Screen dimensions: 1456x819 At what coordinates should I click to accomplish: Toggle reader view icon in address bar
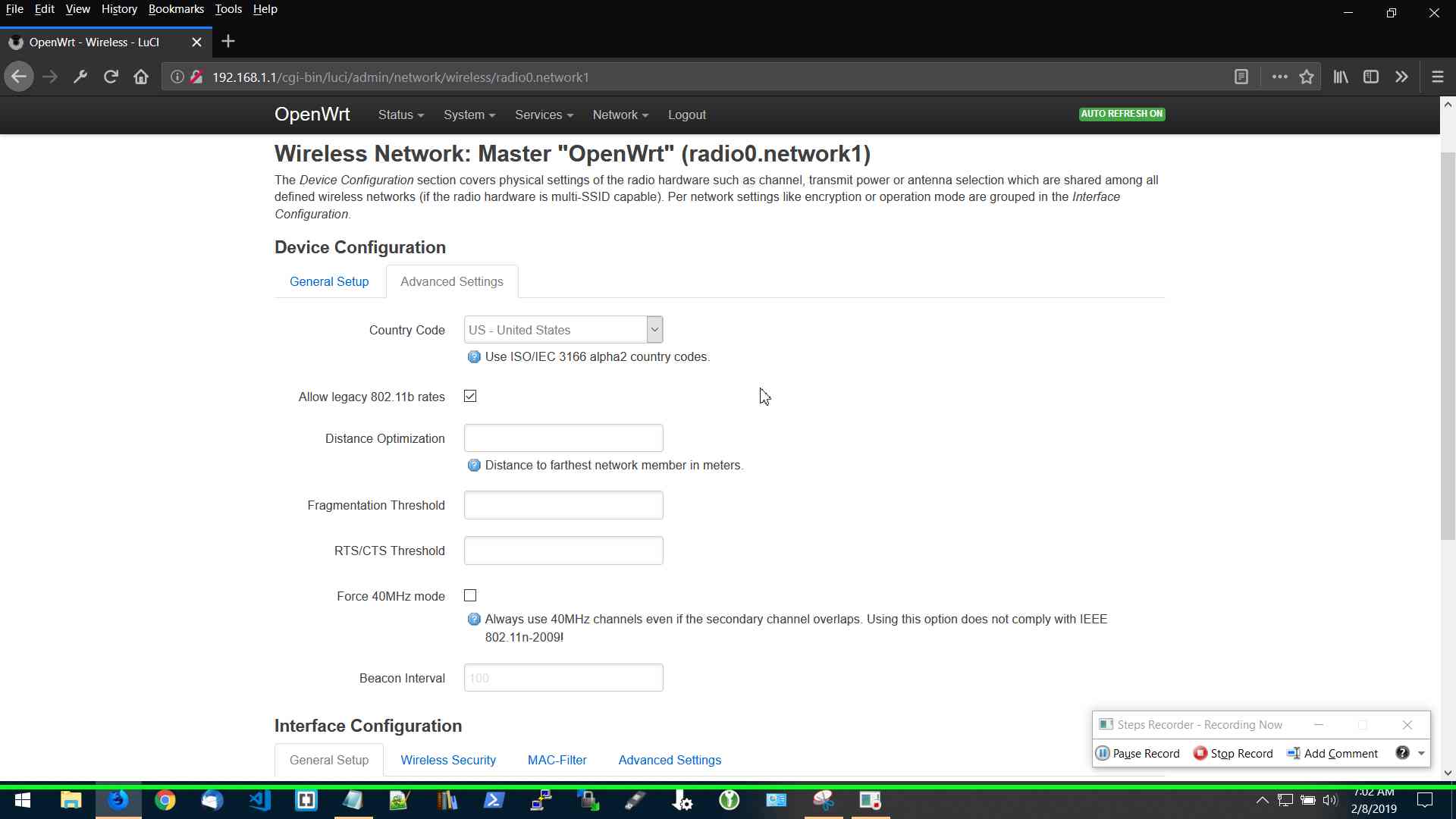1241,77
